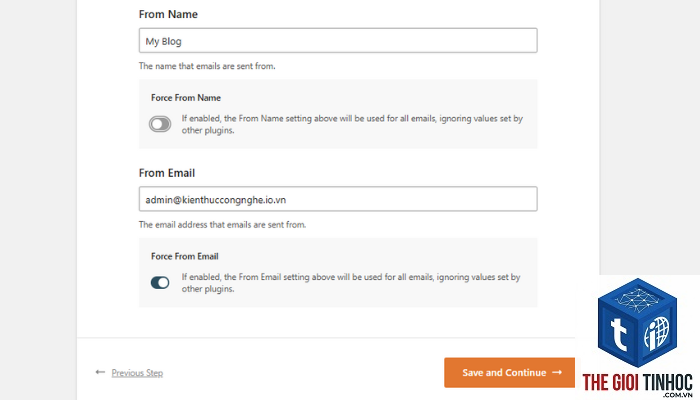Click the From Name heading label
This screenshot has height=400, width=700.
(x=168, y=14)
